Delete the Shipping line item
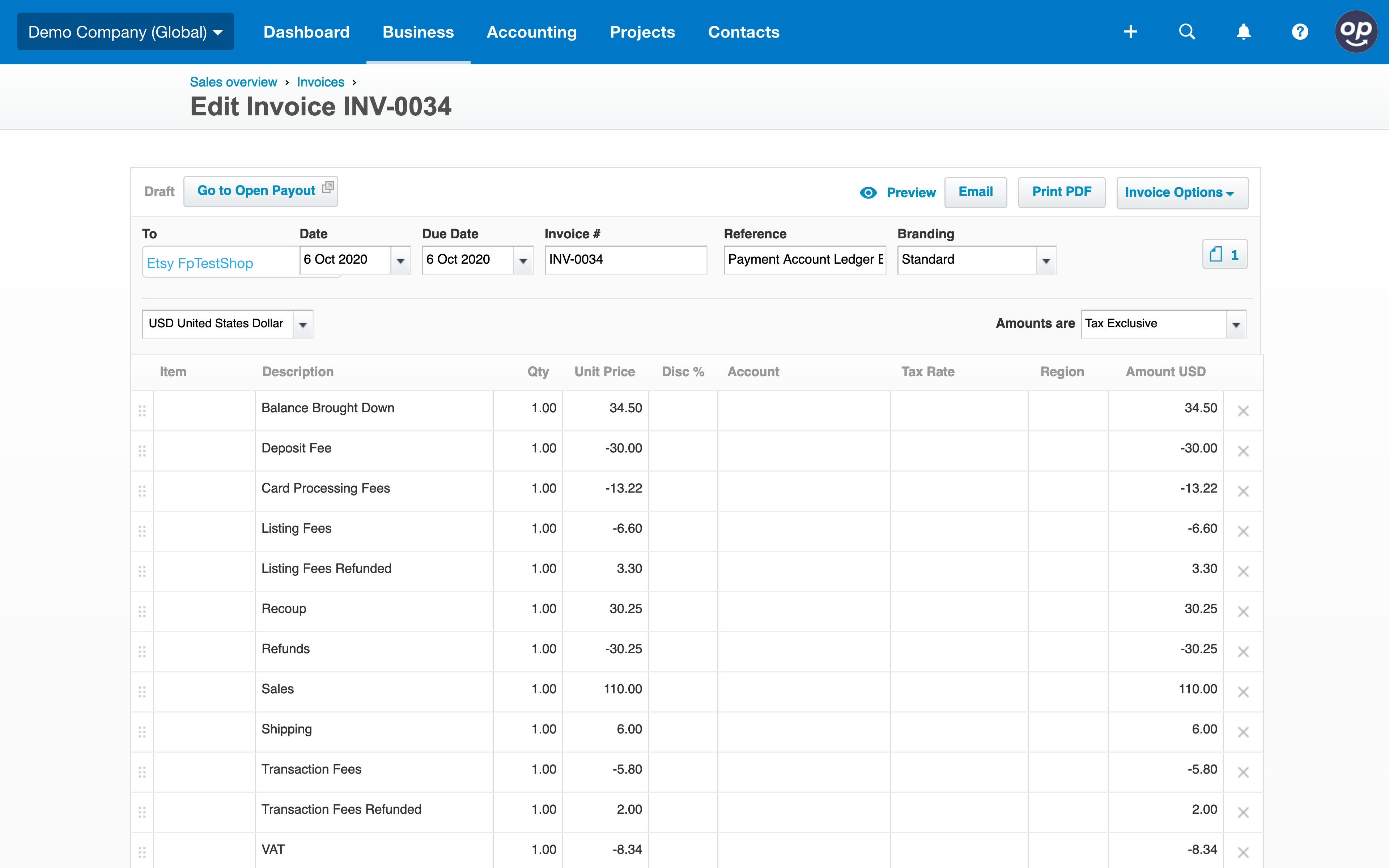Image resolution: width=1389 pixels, height=868 pixels. pyautogui.click(x=1243, y=732)
